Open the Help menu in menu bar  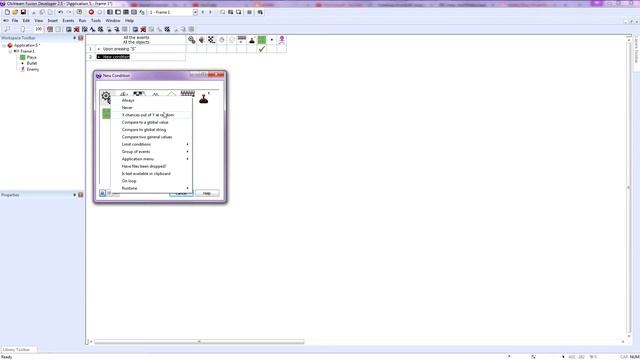[129, 20]
